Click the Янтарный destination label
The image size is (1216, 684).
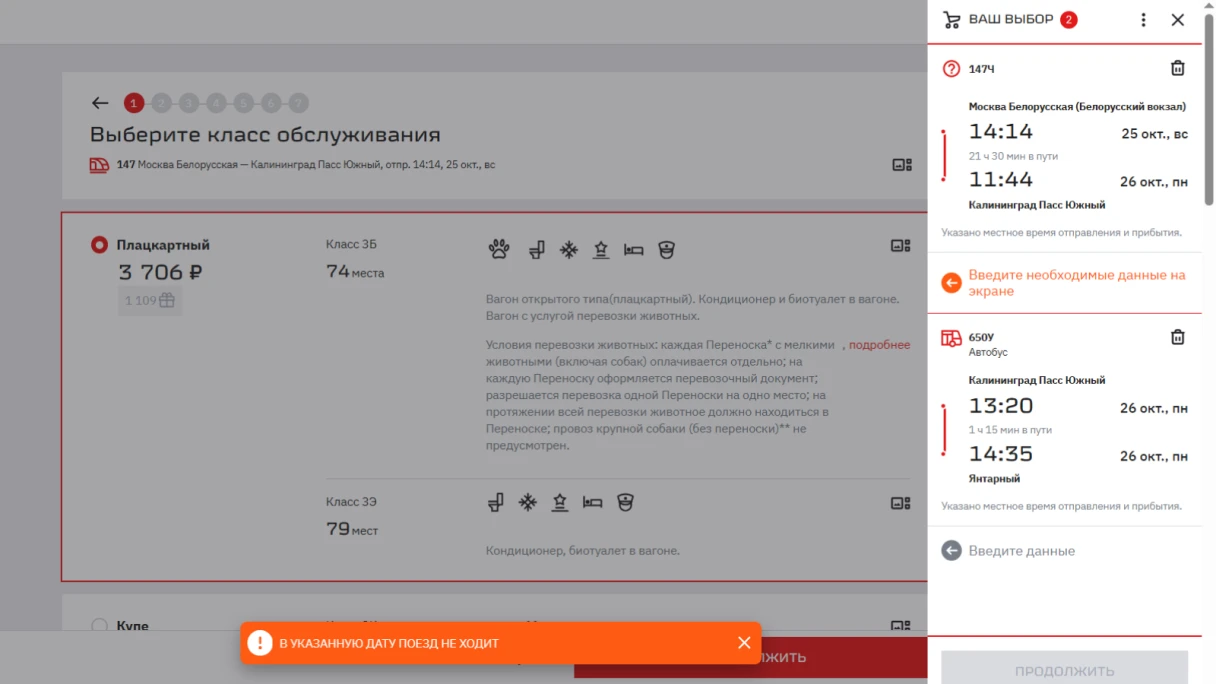[x=994, y=479]
